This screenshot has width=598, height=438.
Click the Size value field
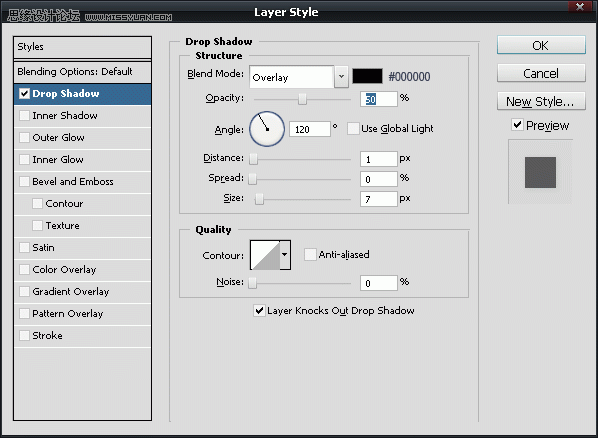click(x=379, y=199)
